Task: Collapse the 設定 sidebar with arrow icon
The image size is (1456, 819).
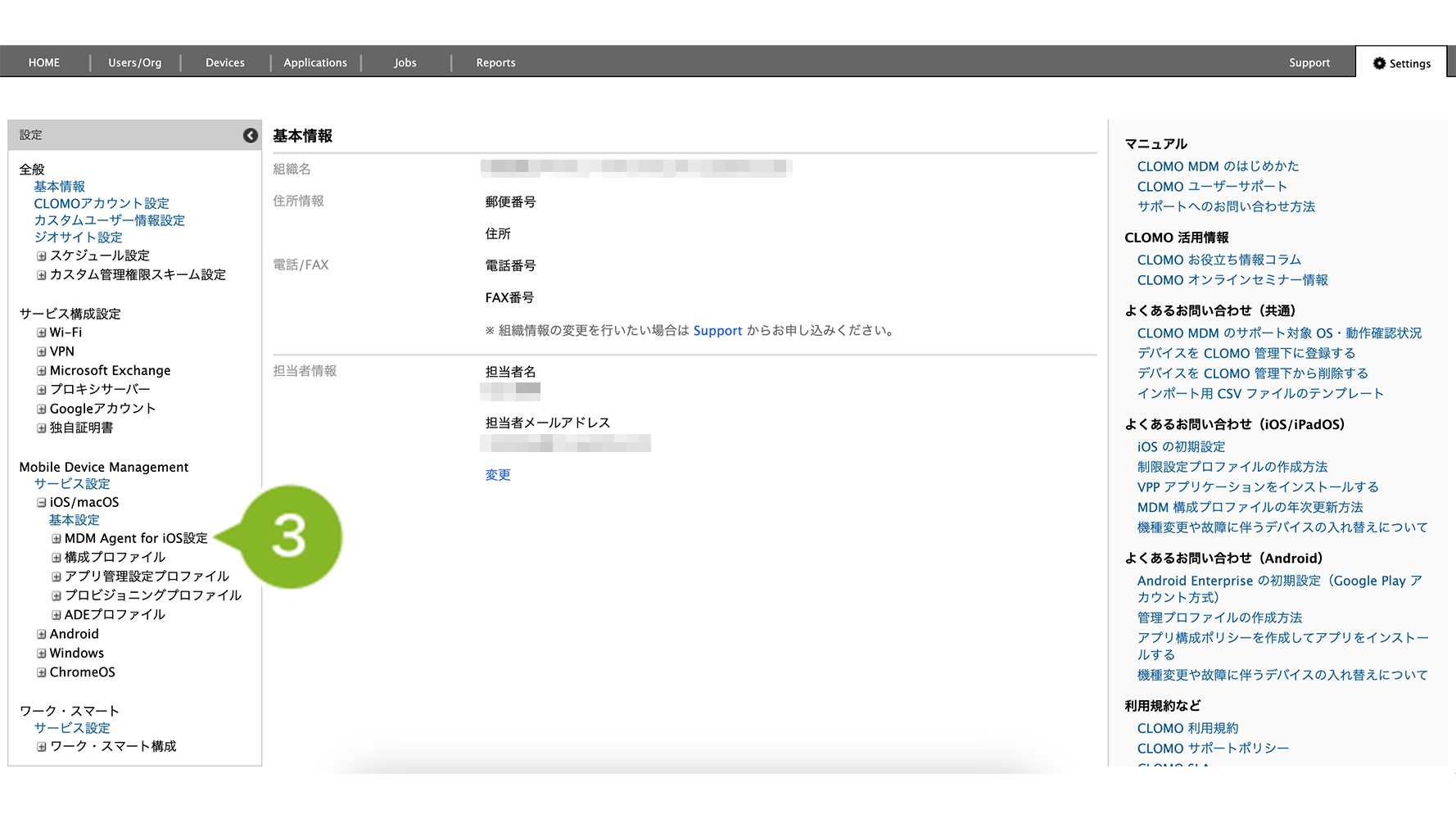Action: (x=251, y=135)
